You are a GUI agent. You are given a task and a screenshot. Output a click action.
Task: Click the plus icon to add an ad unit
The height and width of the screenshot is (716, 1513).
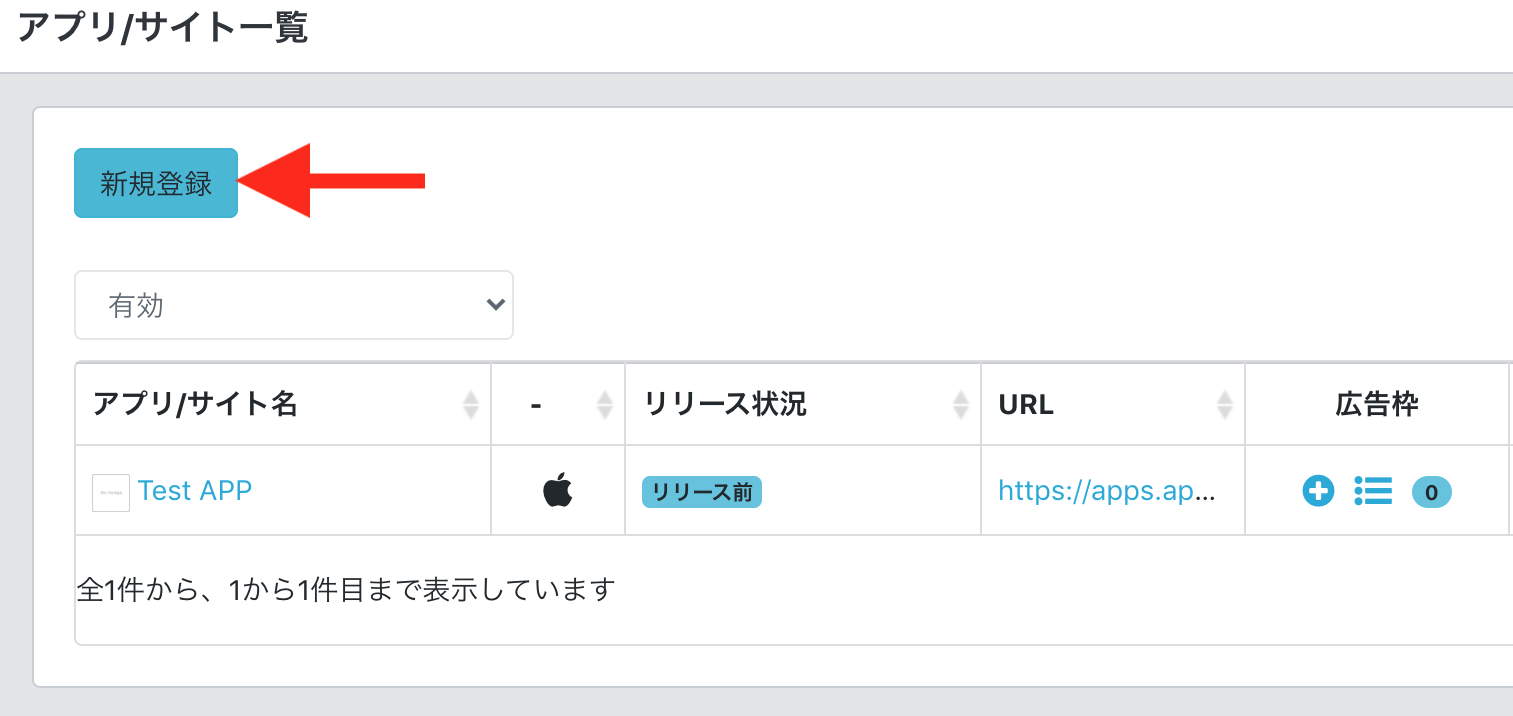[x=1318, y=491]
